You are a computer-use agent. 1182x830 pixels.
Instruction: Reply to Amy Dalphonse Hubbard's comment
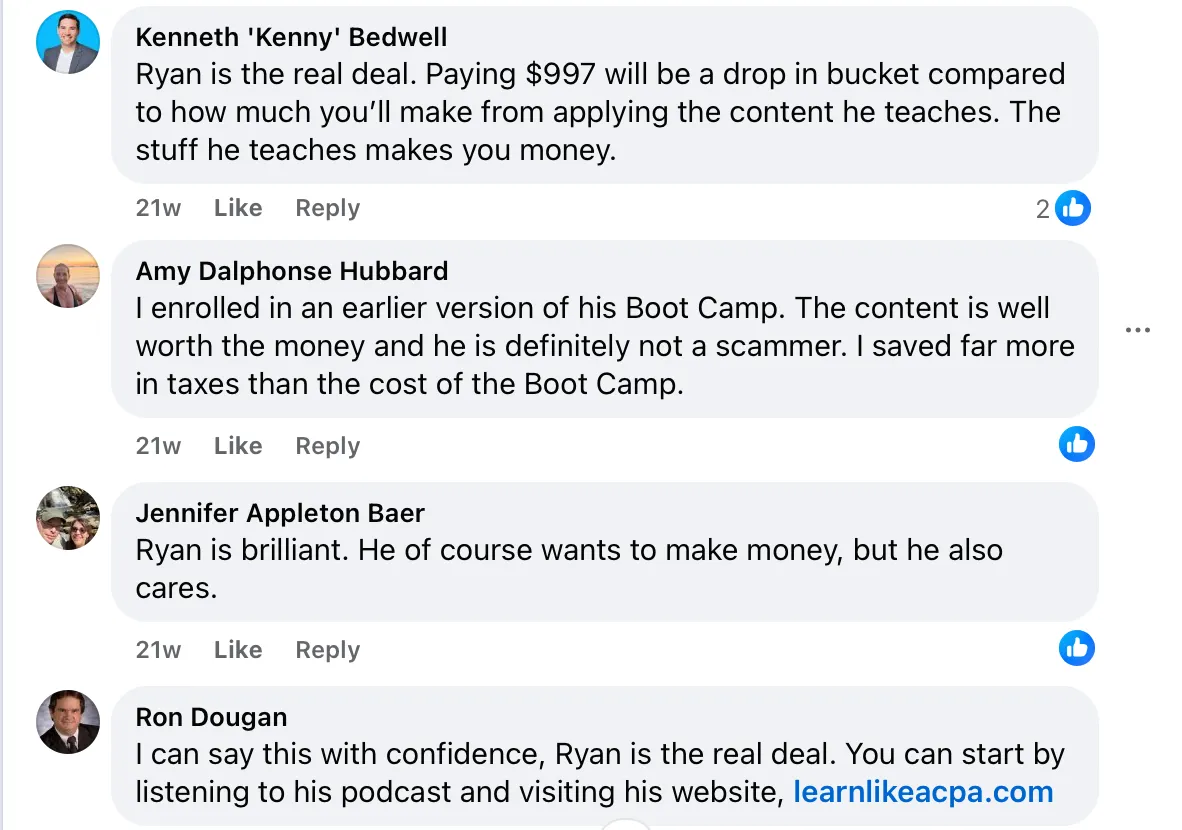[327, 446]
